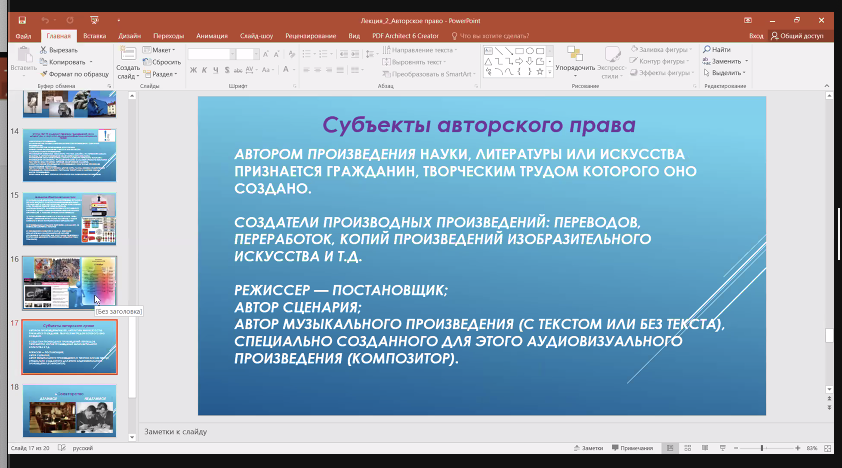Toggle Normal view button in status bar
The width and height of the screenshot is (842, 468).
coord(670,448)
